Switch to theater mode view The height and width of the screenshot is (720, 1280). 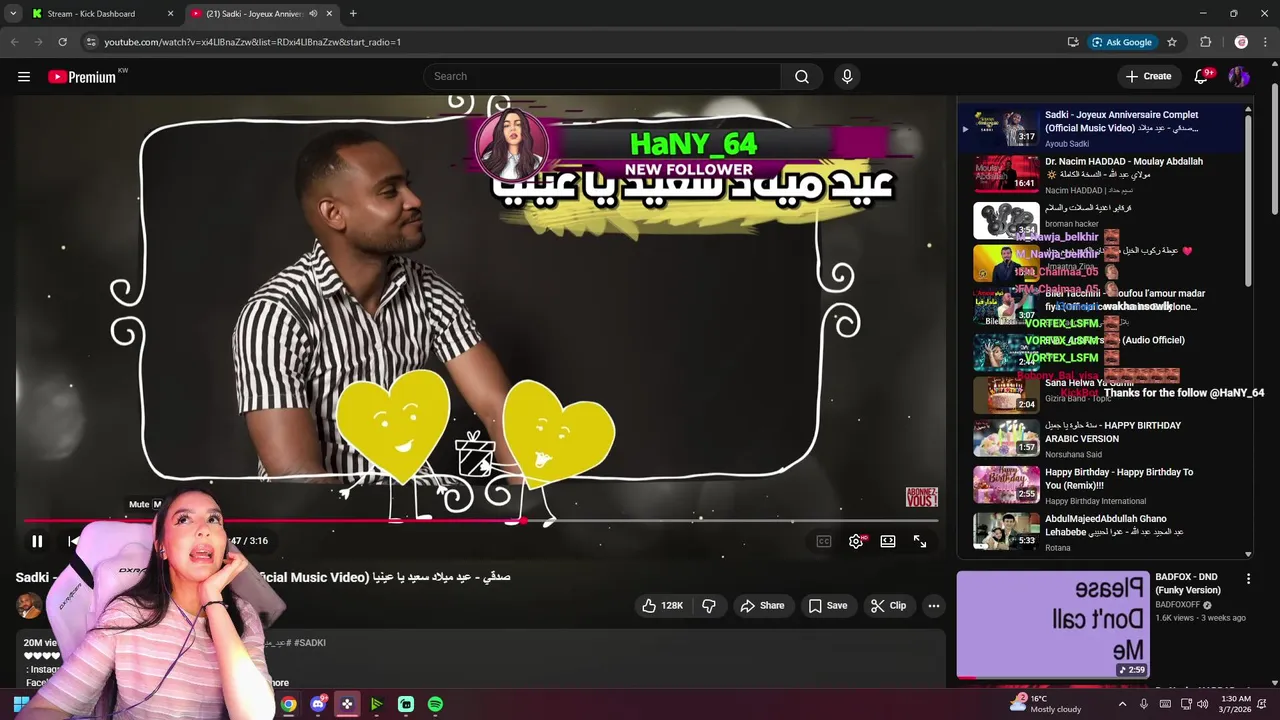point(888,541)
